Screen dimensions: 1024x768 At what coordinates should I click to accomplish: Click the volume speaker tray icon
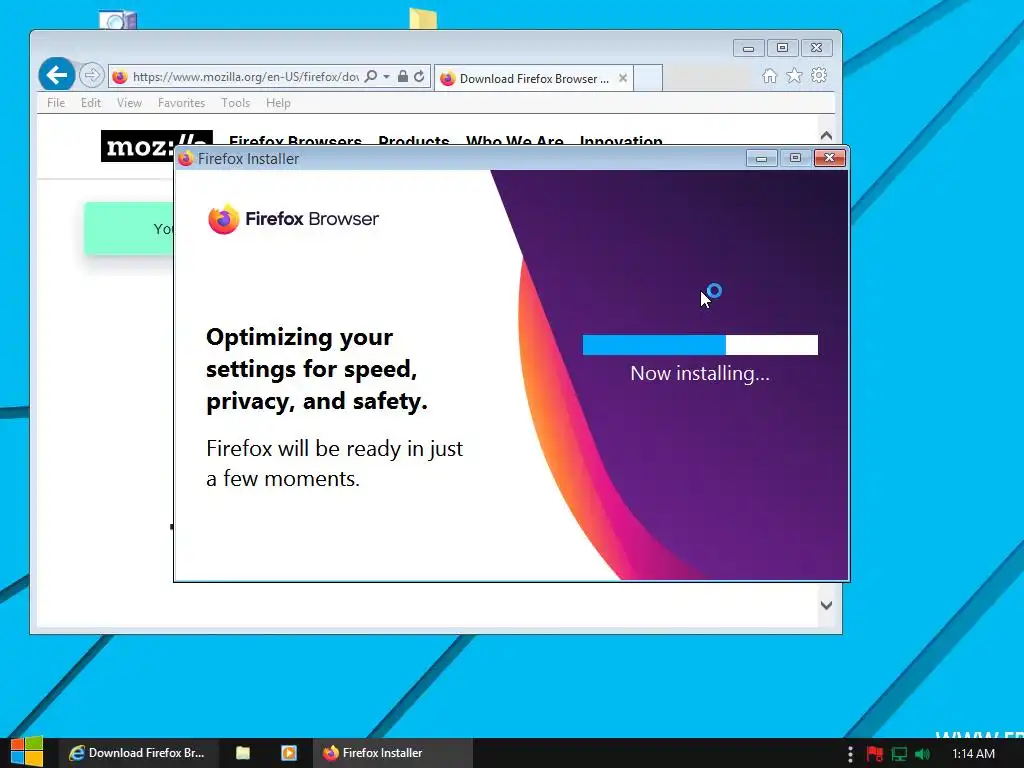point(922,754)
